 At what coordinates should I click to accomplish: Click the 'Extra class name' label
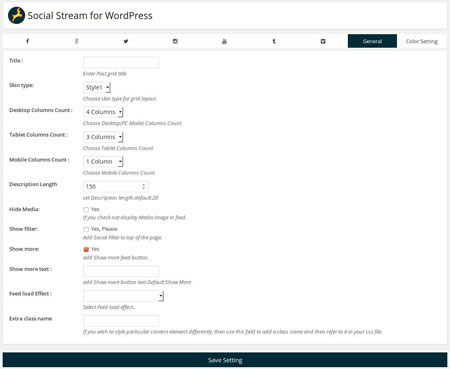tap(30, 319)
